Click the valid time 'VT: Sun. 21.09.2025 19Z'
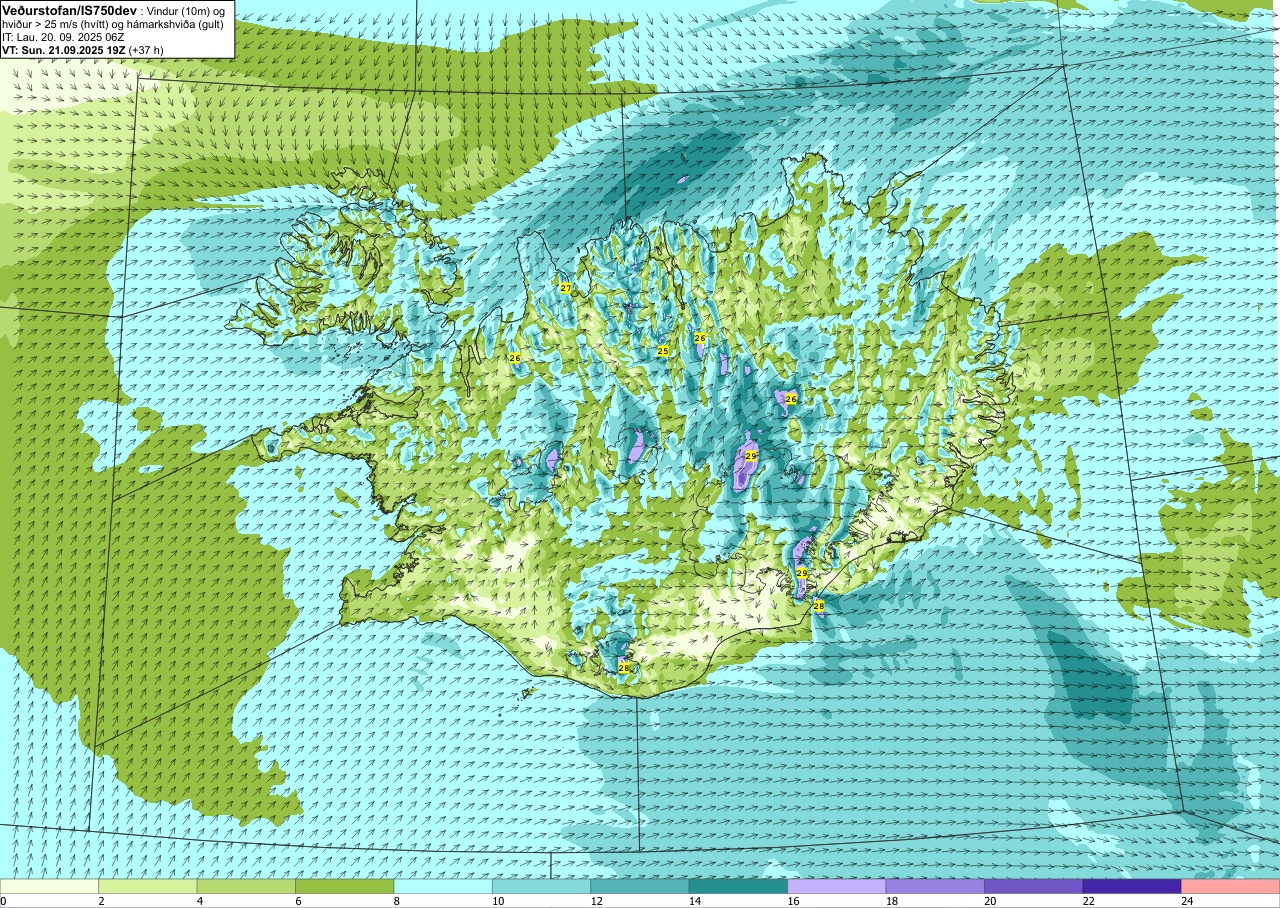The image size is (1280, 908). (x=64, y=49)
